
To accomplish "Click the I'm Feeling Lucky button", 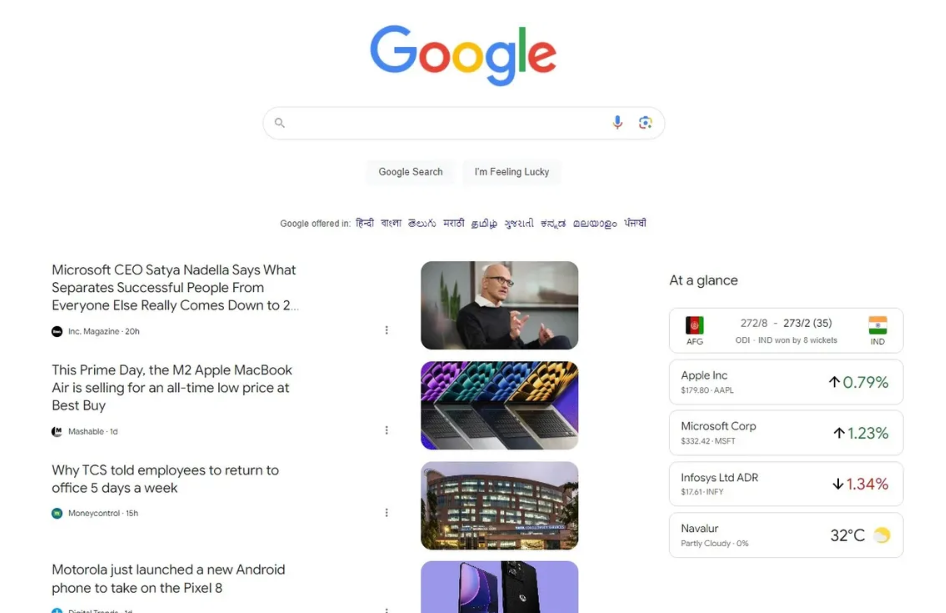I will pos(512,172).
